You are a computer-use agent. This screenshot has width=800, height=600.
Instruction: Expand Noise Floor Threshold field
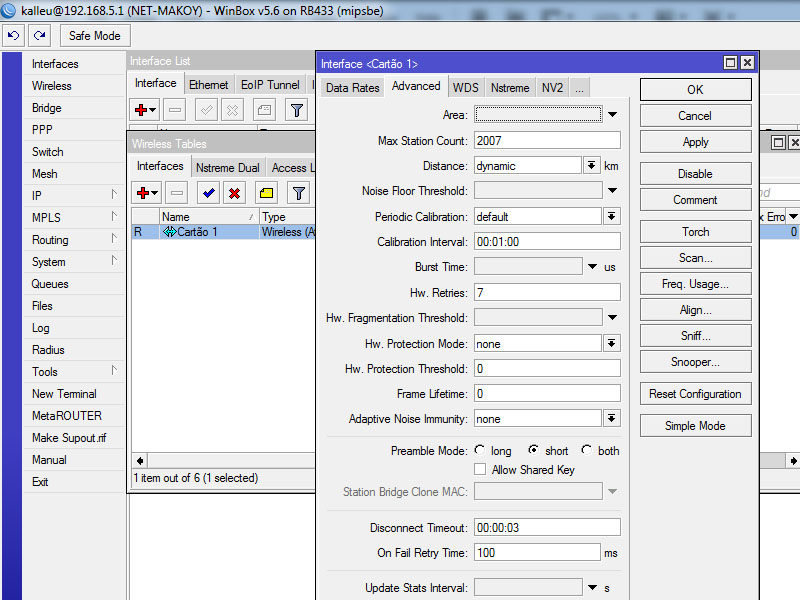[612, 191]
